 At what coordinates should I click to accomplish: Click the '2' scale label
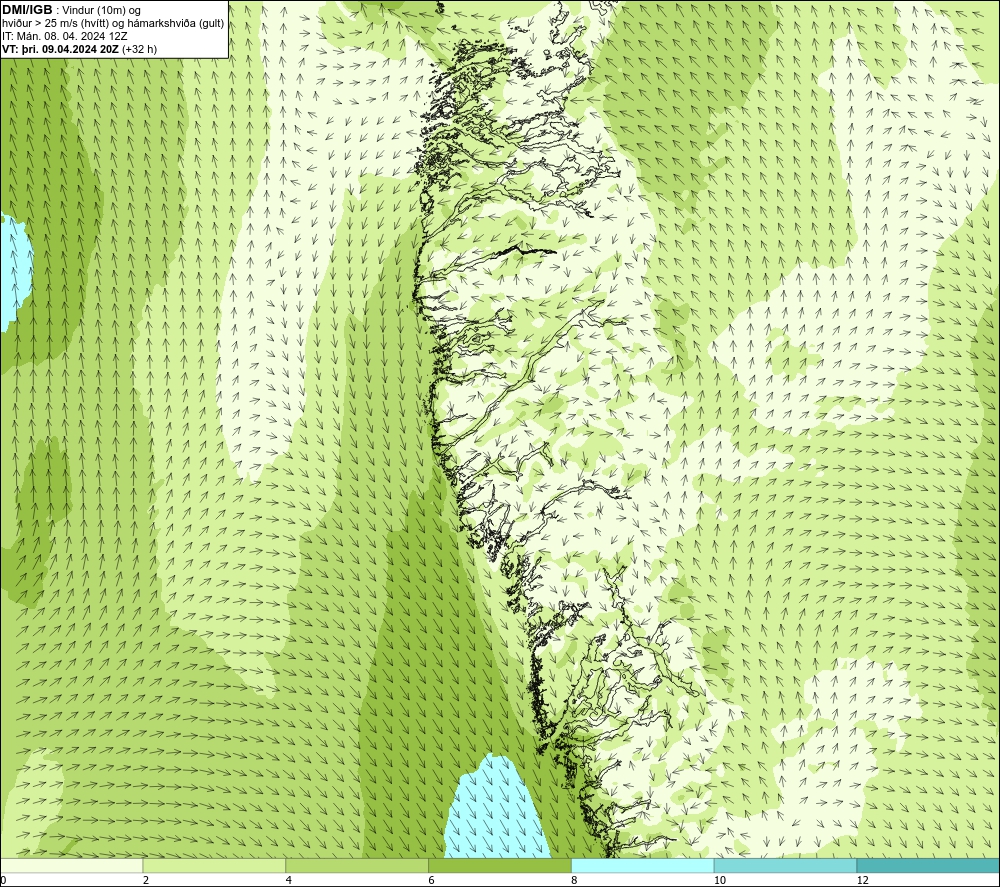pyautogui.click(x=145, y=880)
